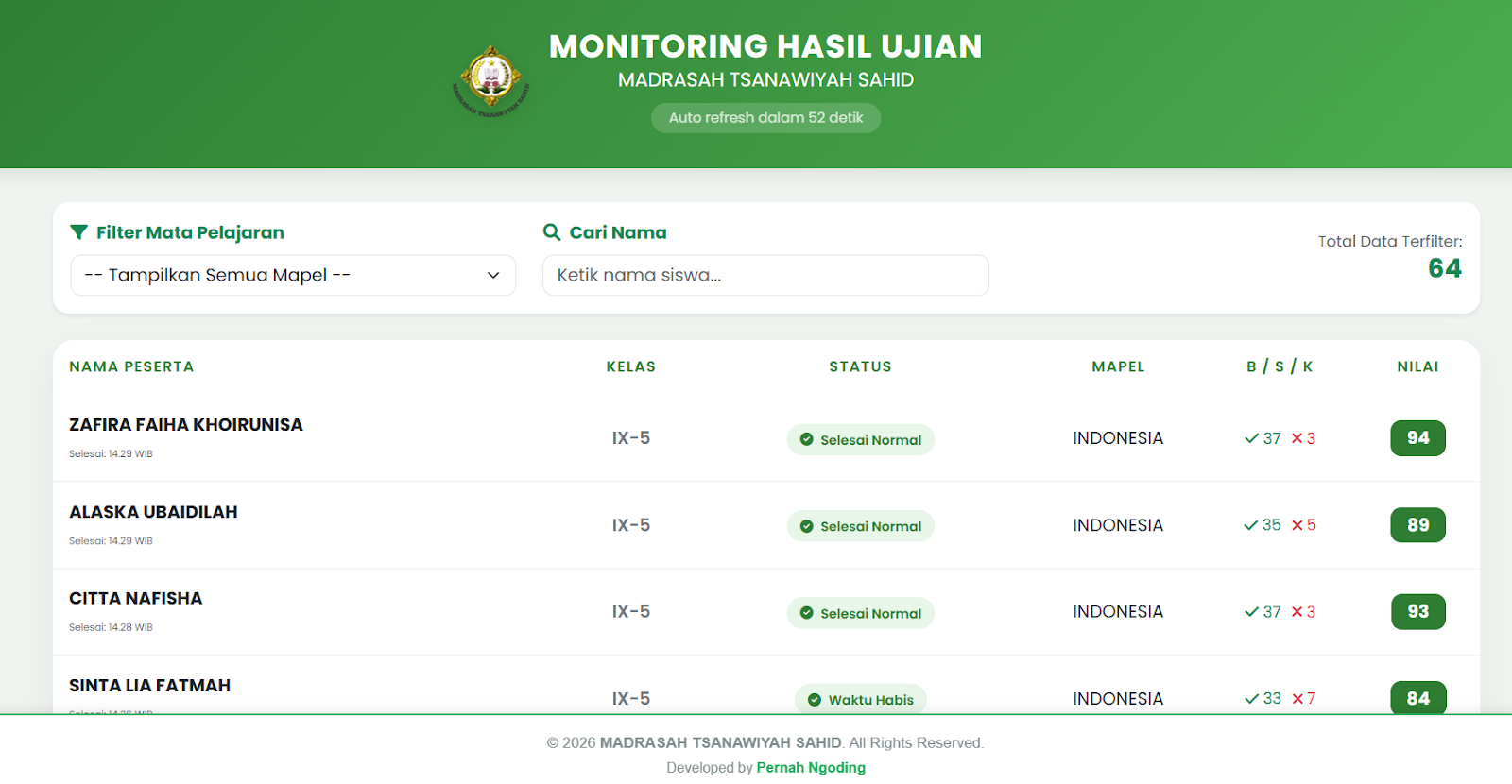1512x784 pixels.
Task: Select CITTA NAFISHA name
Action: click(x=135, y=599)
